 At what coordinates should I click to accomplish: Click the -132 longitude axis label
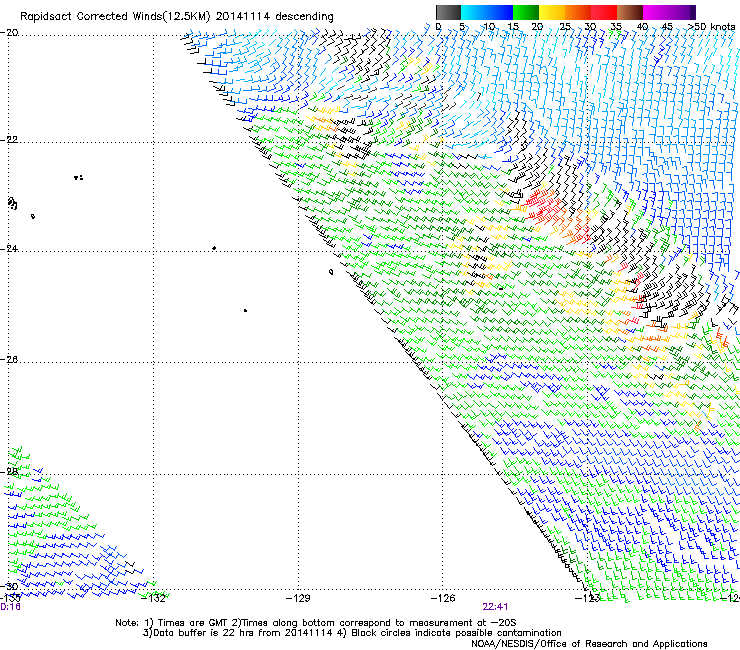click(x=153, y=599)
